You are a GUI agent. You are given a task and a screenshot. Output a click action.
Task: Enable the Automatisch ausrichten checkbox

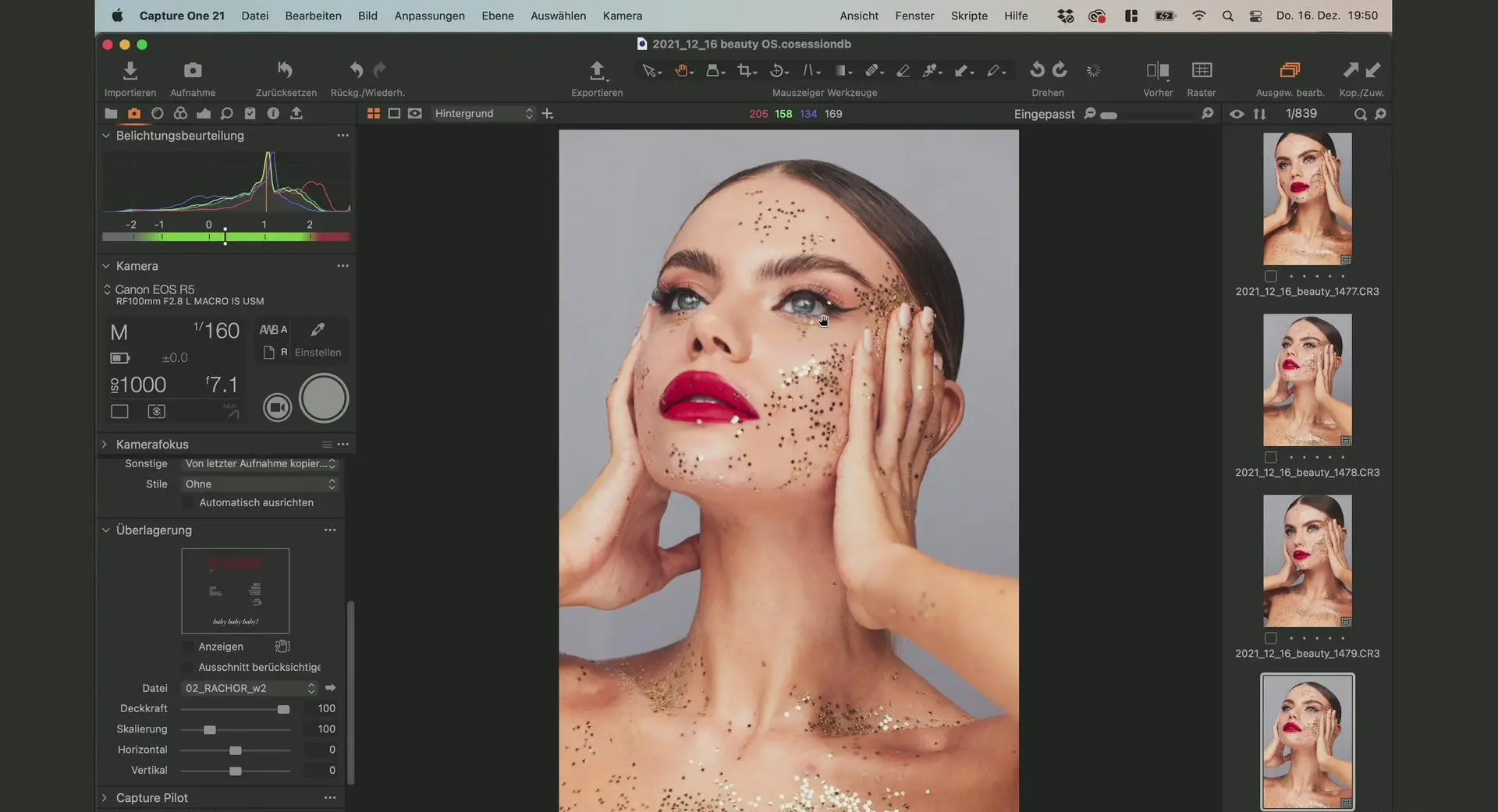(188, 503)
